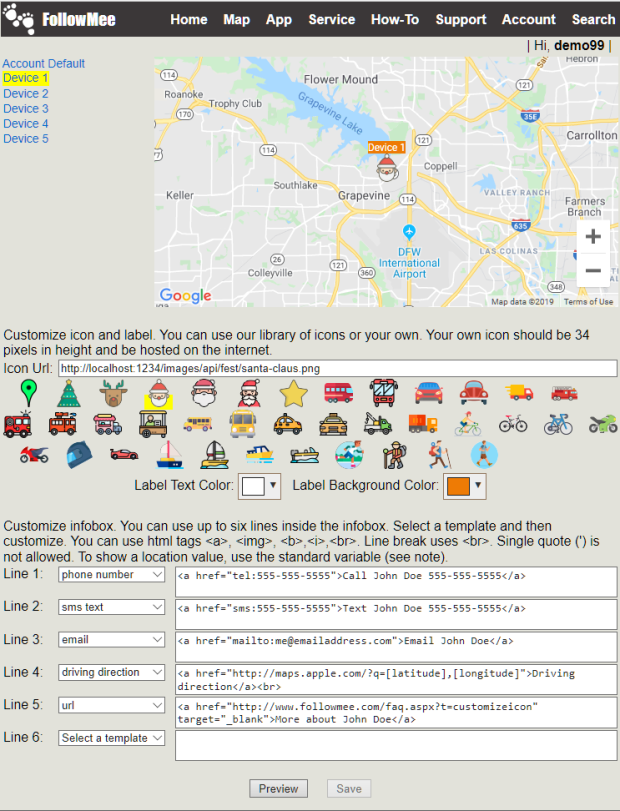The height and width of the screenshot is (811, 620).
Task: Open the How-To menu
Action: click(x=395, y=20)
